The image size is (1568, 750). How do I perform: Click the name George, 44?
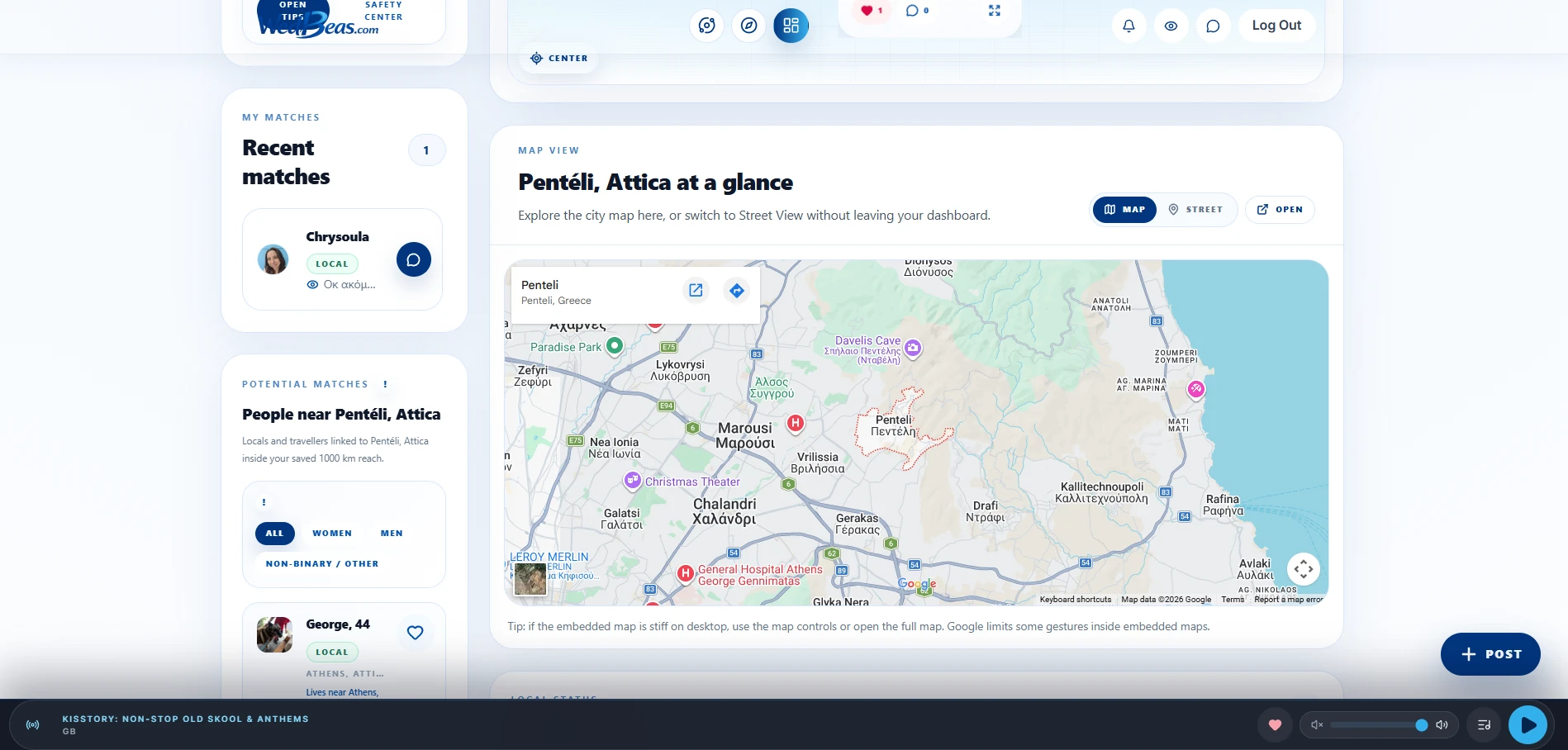[x=338, y=624]
